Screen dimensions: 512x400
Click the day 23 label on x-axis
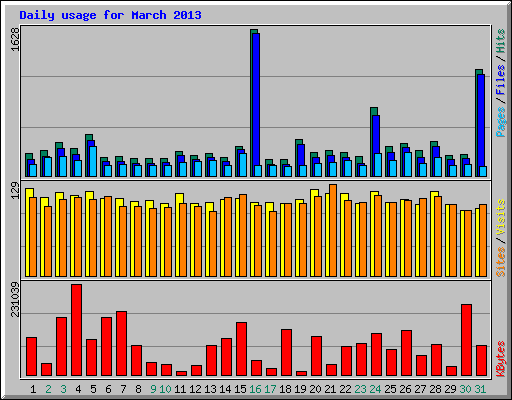click(x=360, y=389)
